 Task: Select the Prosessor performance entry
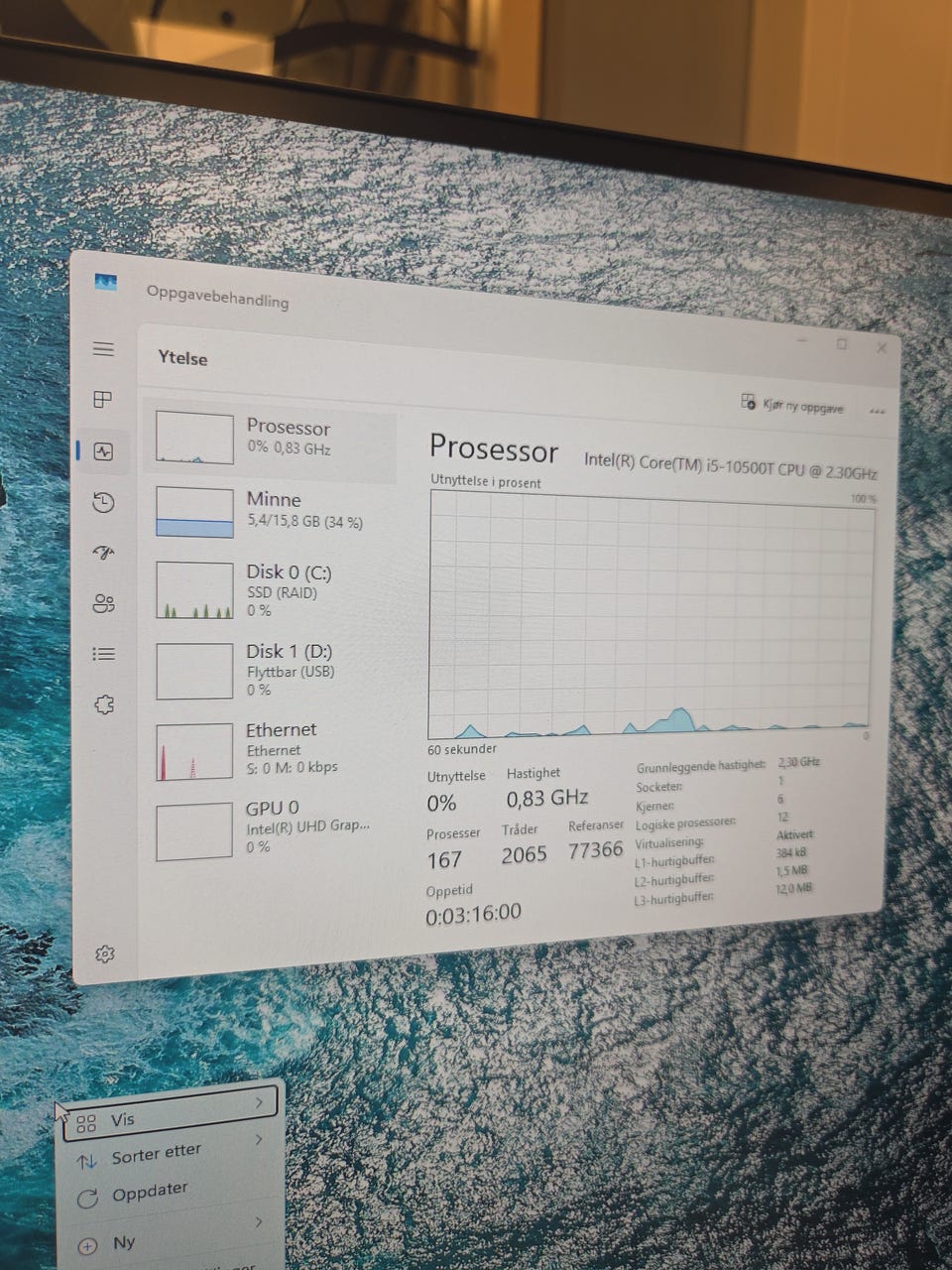[269, 439]
